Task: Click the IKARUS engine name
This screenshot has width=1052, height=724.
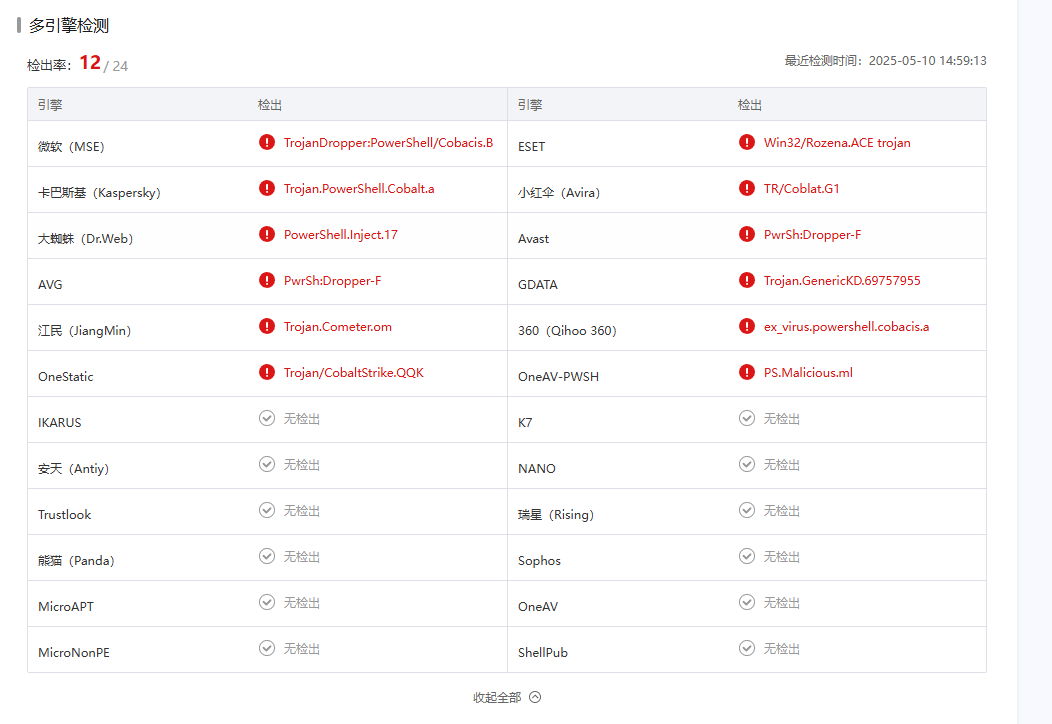Action: coord(60,423)
